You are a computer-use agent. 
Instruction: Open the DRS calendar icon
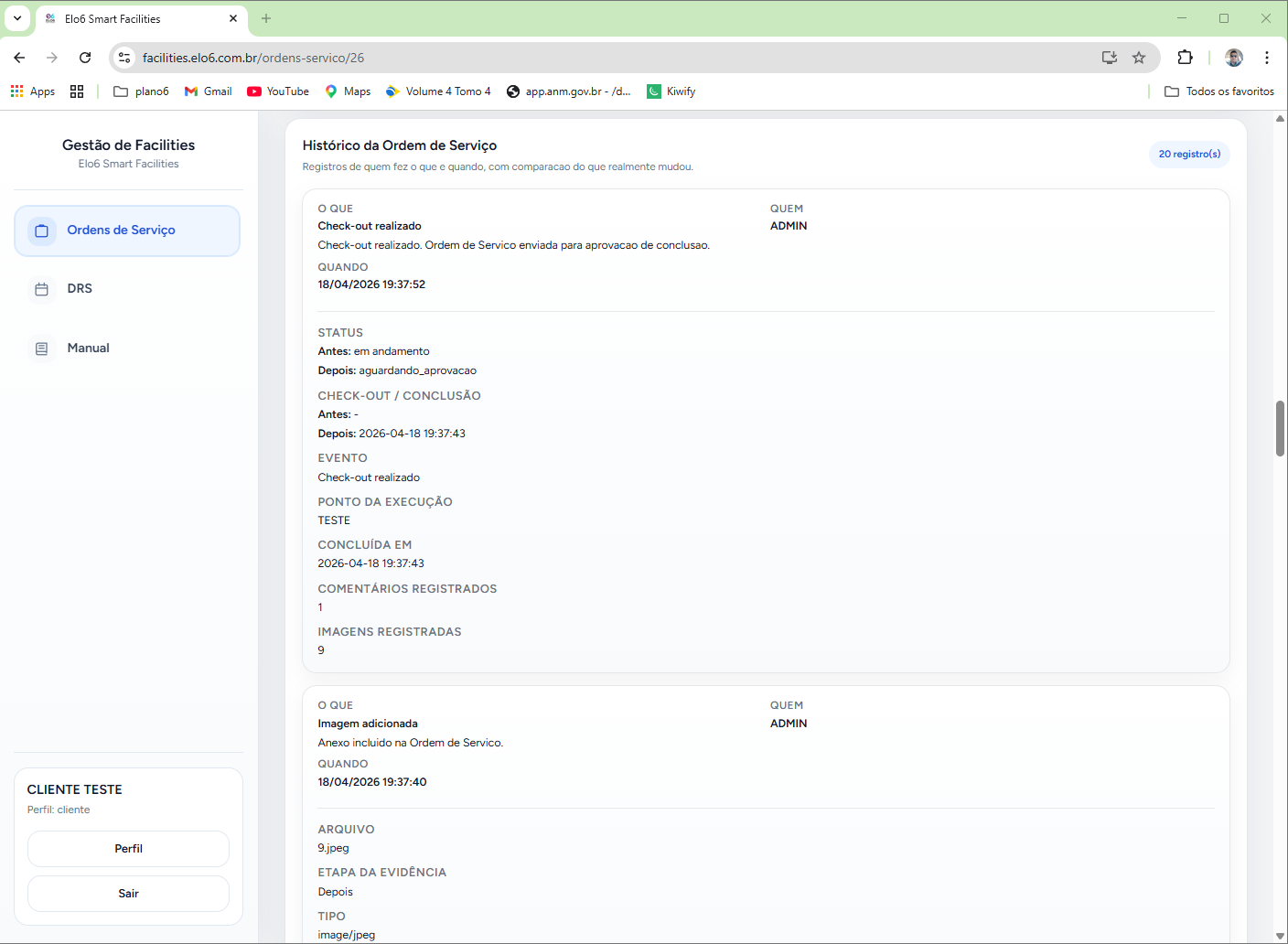[41, 289]
